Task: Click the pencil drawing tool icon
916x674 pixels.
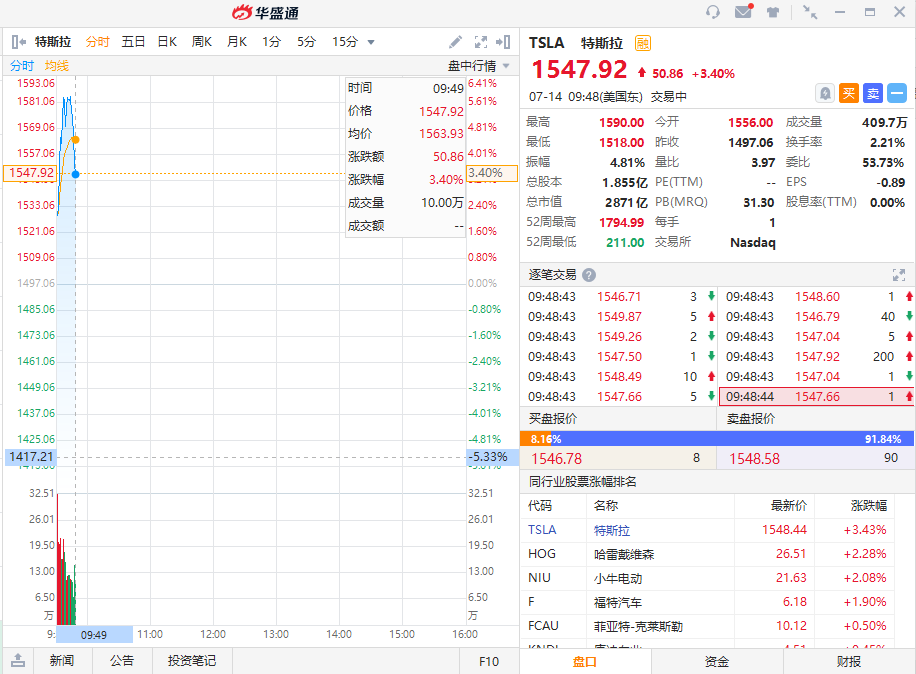Action: click(455, 42)
